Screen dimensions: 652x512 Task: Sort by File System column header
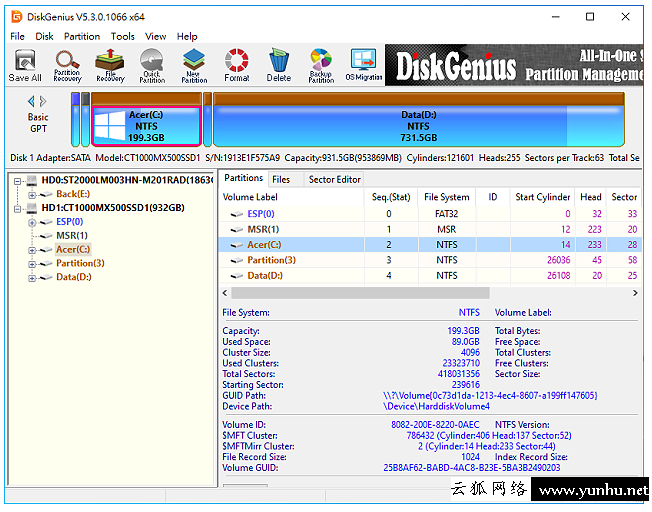[x=447, y=197]
